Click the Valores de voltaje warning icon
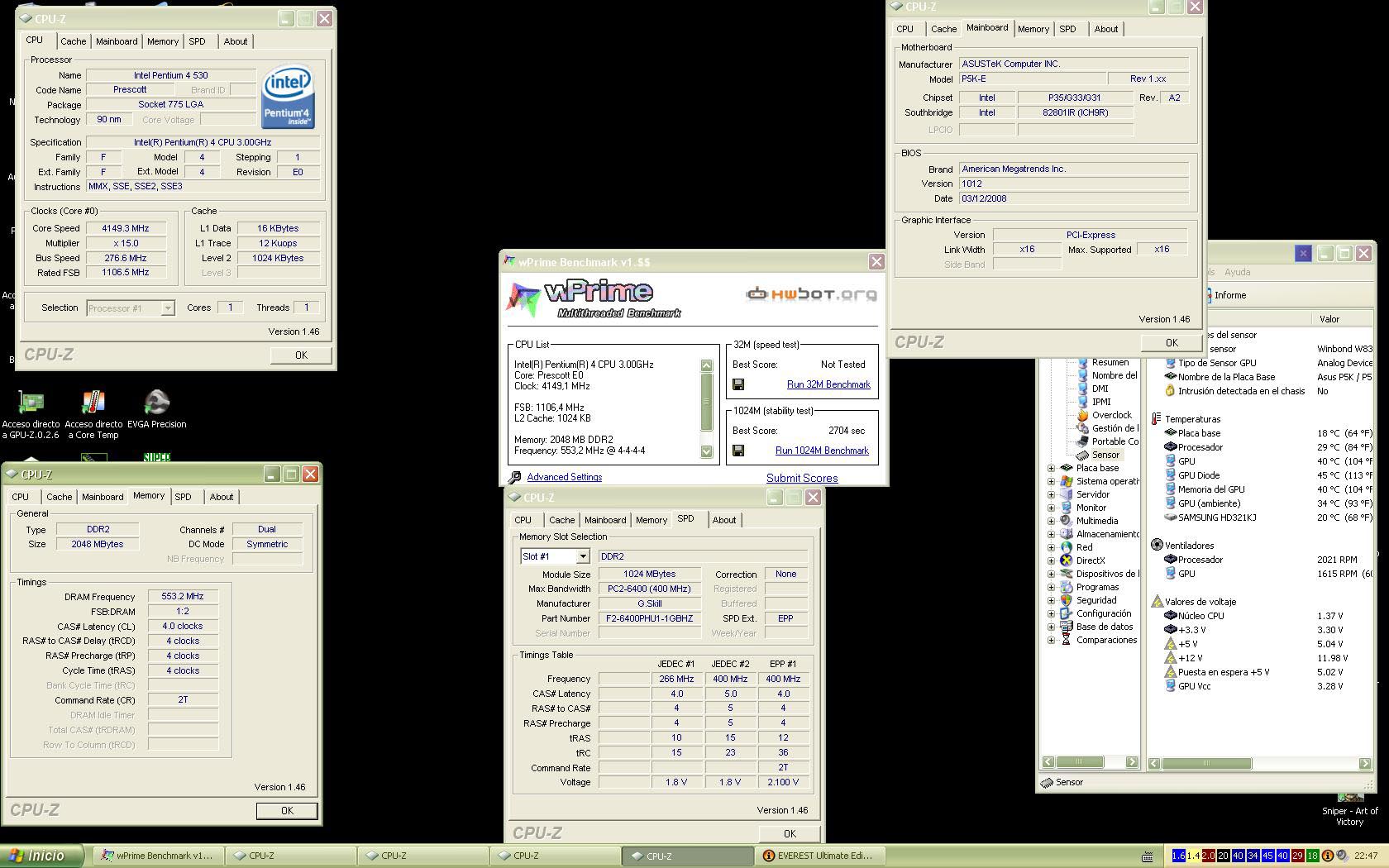This screenshot has height=868, width=1389. [x=1157, y=601]
